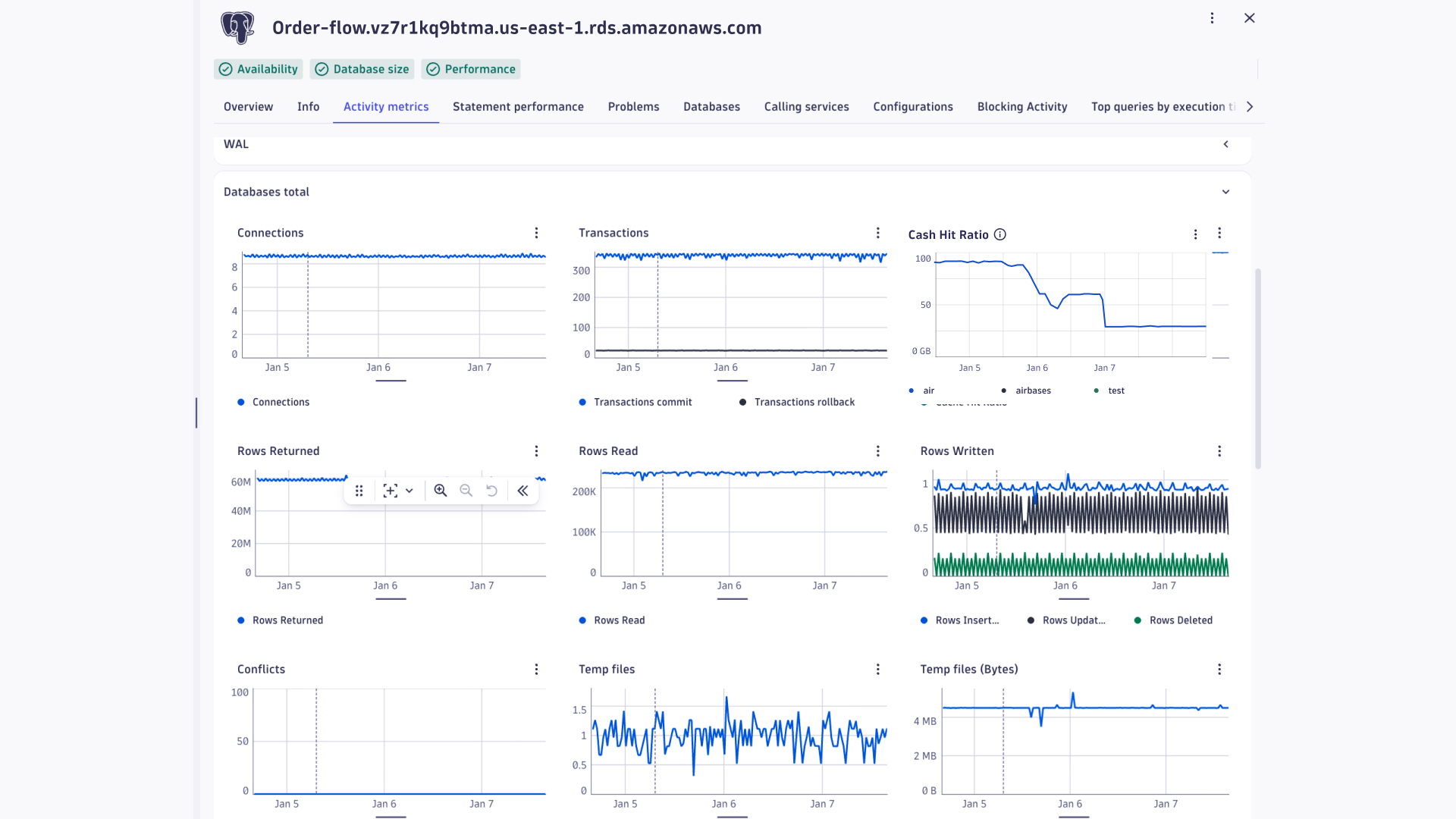Click Cash Hit Ratio info icon
1456x819 pixels.
[x=1000, y=234]
